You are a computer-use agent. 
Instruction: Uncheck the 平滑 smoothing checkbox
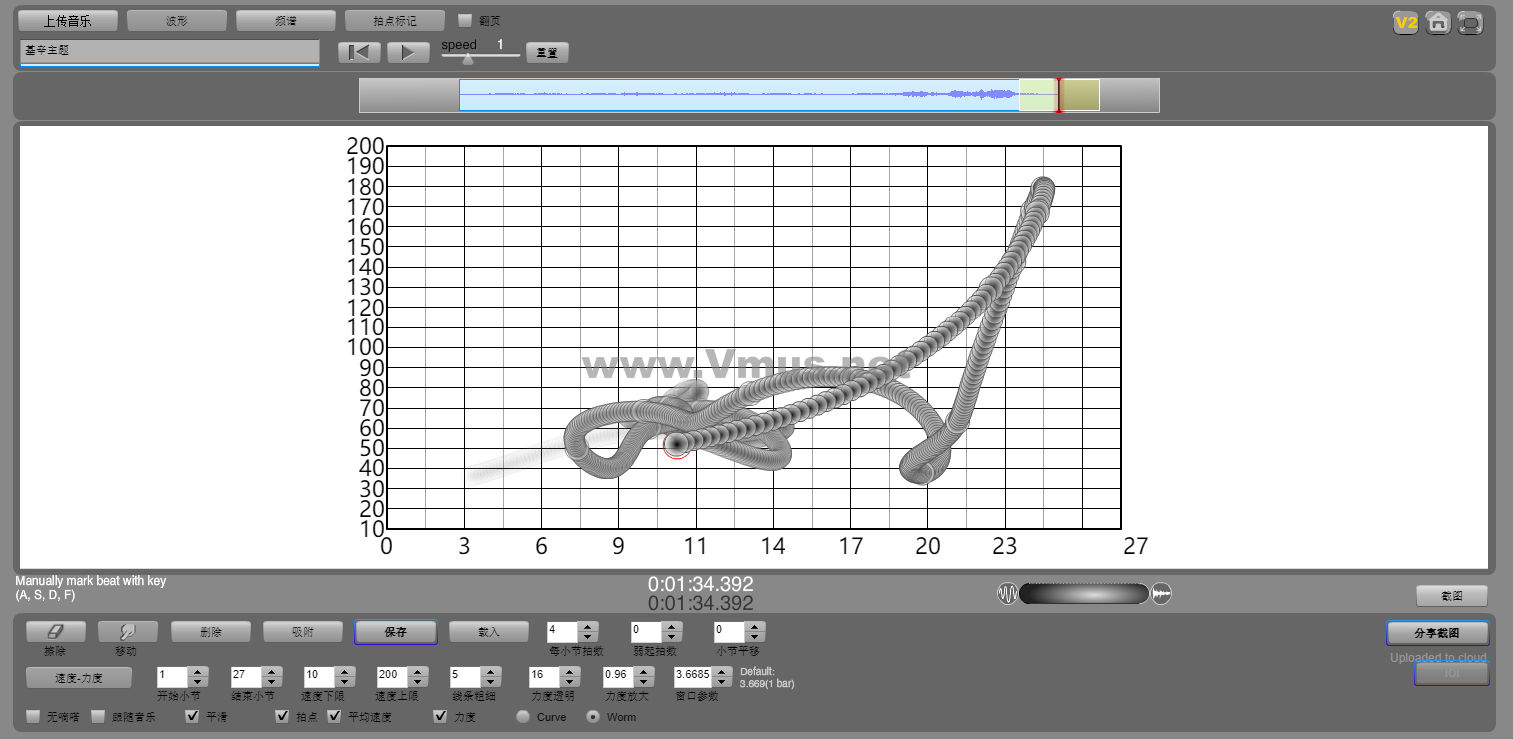tap(193, 716)
